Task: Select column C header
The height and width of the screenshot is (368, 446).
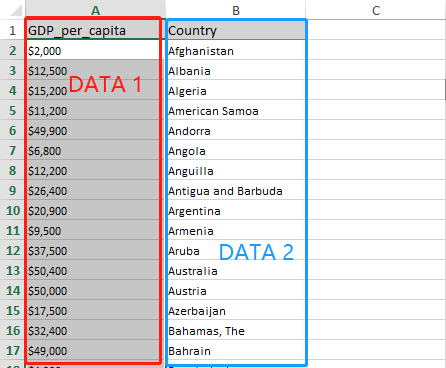Action: [376, 10]
